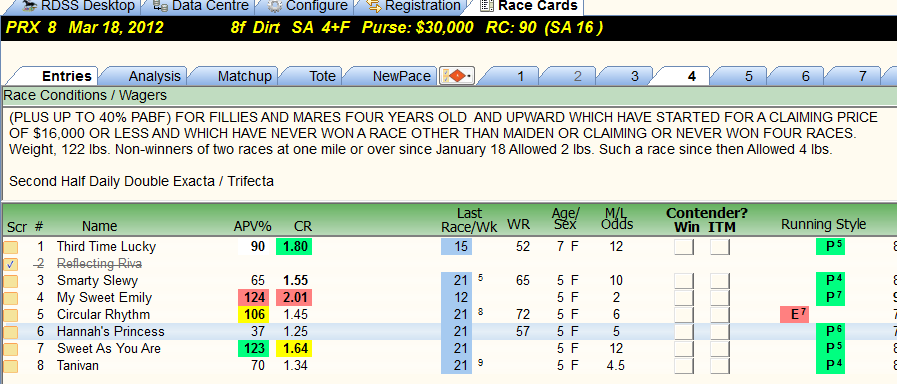Select the horse name Circular Rhythm
The height and width of the screenshot is (384, 897).
pos(103,315)
